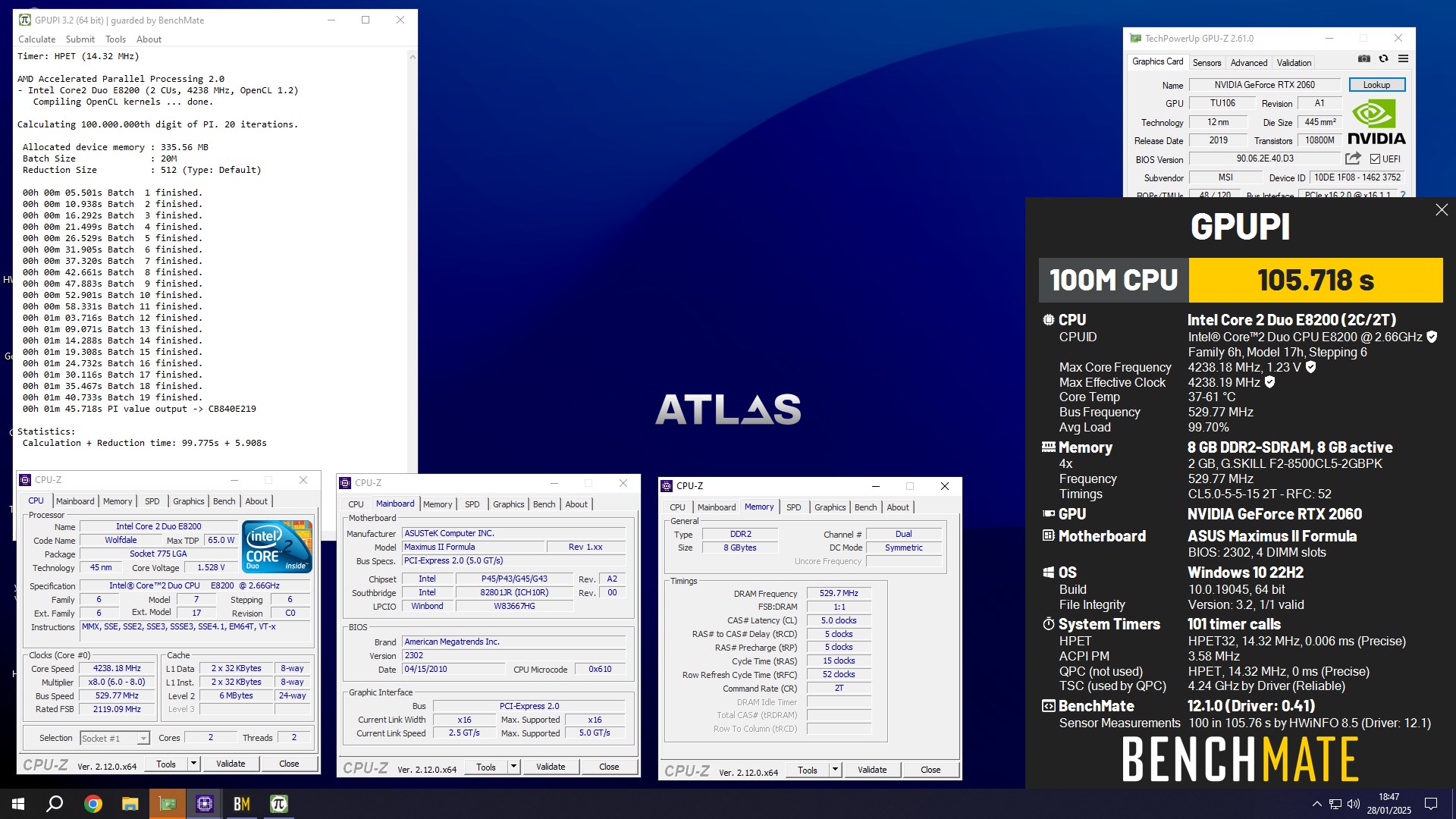Viewport: 1456px width, 819px height.
Task: Open Google Chrome from the taskbar
Action: click(x=93, y=804)
